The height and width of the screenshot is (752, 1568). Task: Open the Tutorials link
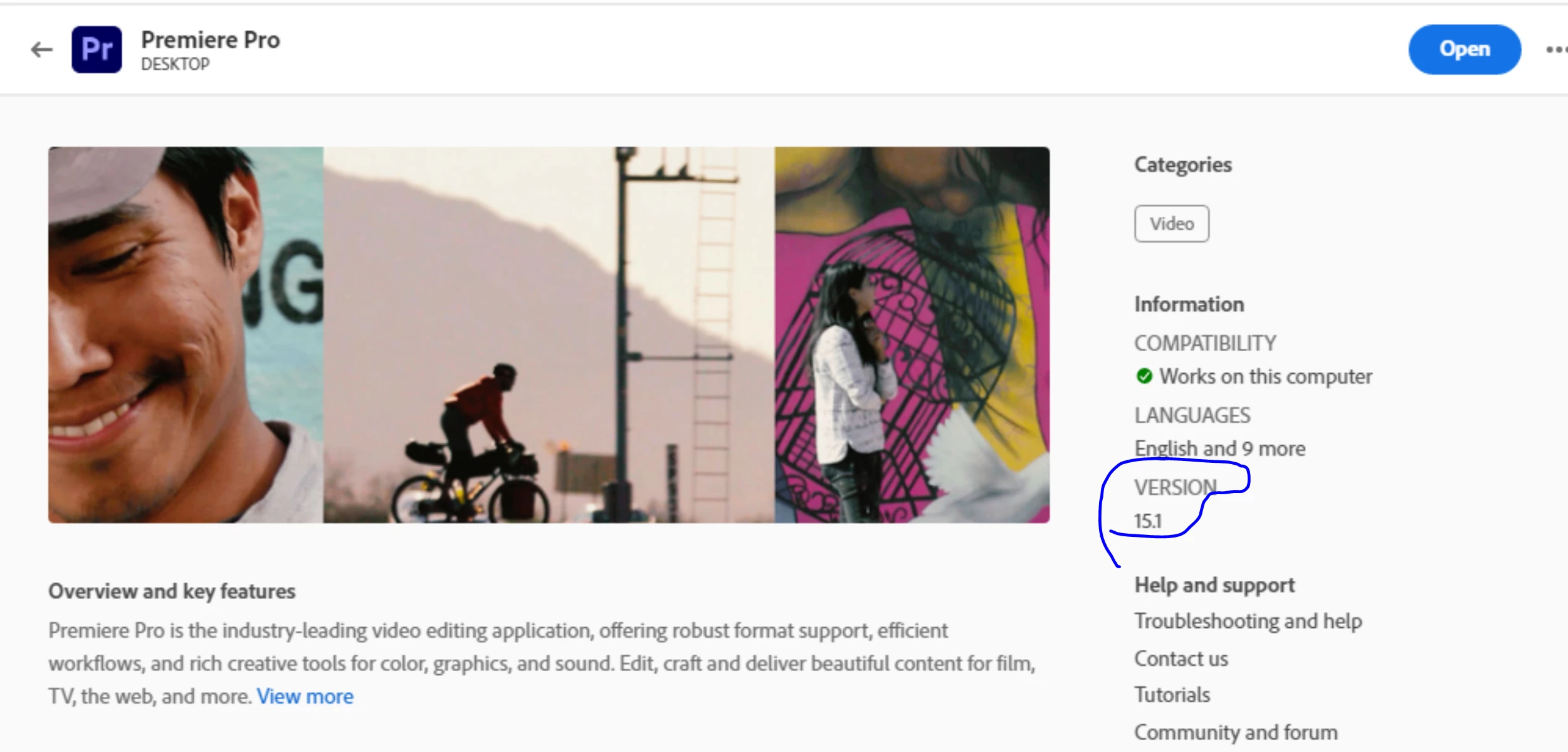(1172, 695)
